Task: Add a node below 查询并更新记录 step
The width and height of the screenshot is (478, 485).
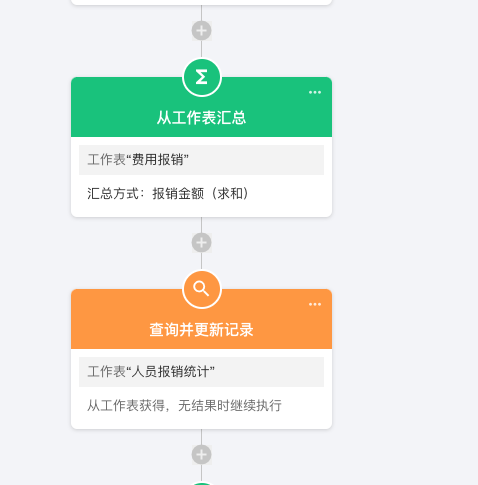Action: [x=201, y=455]
